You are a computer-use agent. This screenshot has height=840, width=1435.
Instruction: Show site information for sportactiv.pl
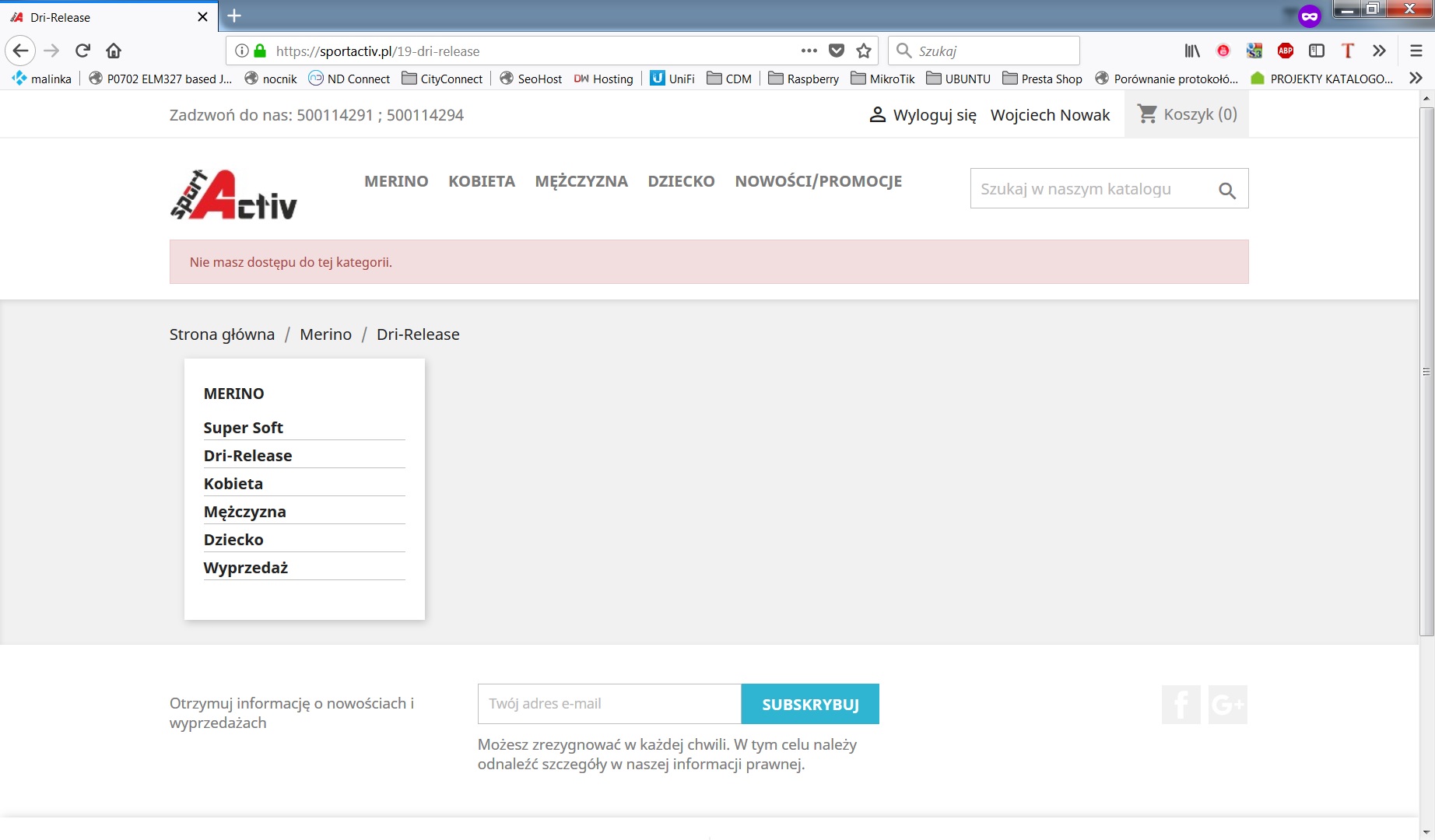pyautogui.click(x=242, y=51)
